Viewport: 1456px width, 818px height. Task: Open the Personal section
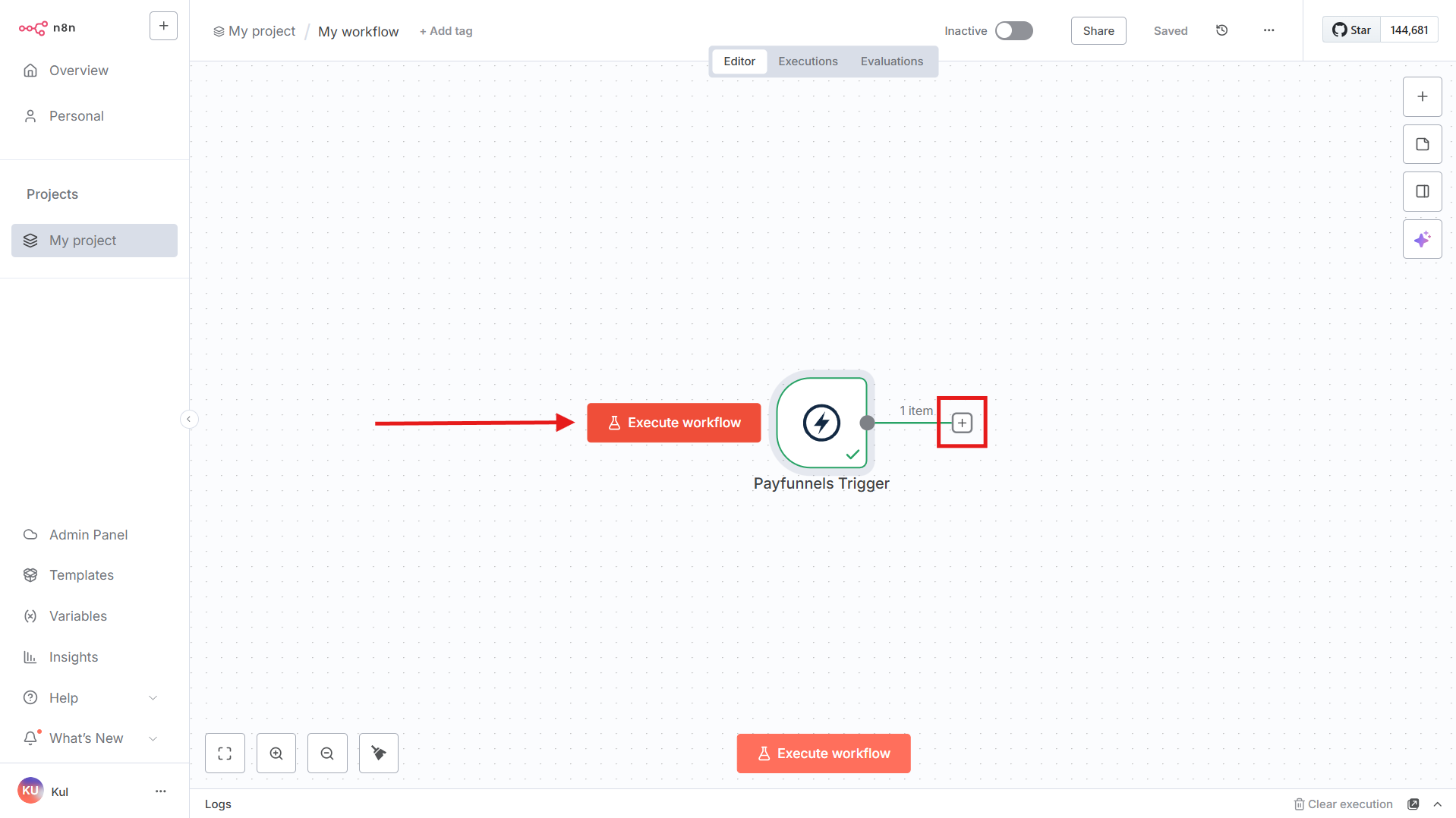(x=94, y=116)
